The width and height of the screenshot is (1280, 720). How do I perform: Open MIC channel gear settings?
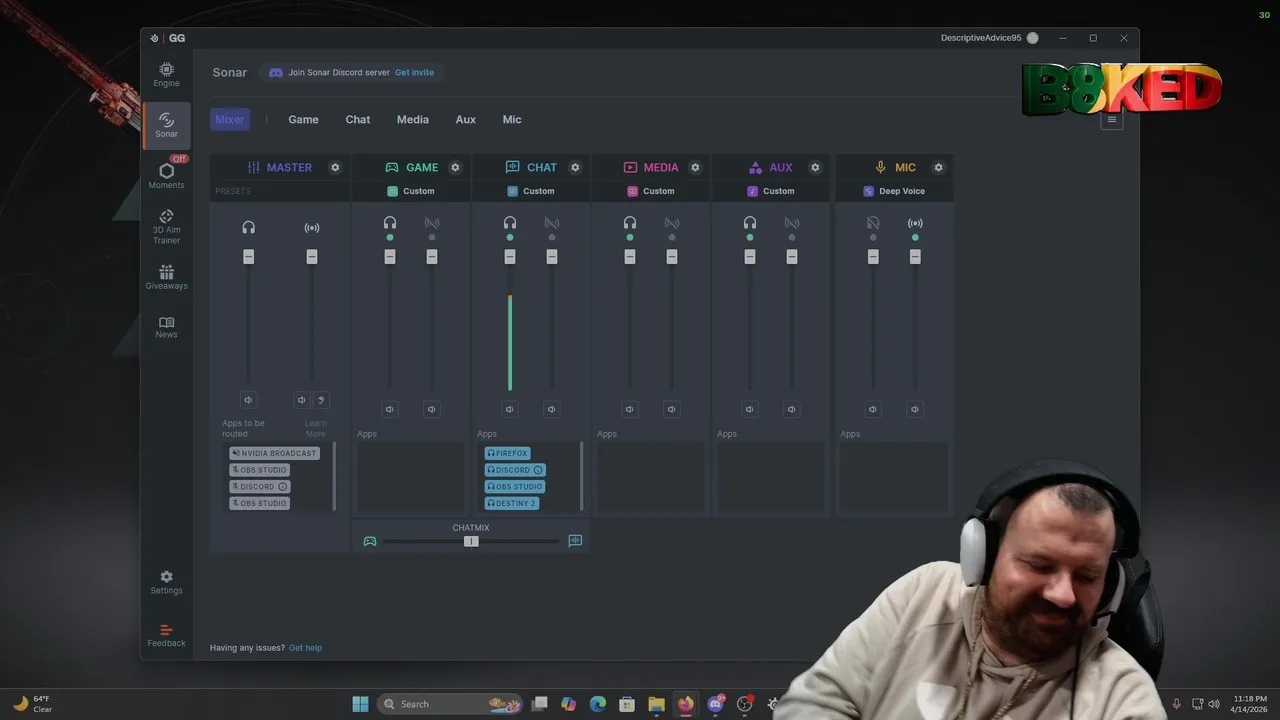point(938,167)
